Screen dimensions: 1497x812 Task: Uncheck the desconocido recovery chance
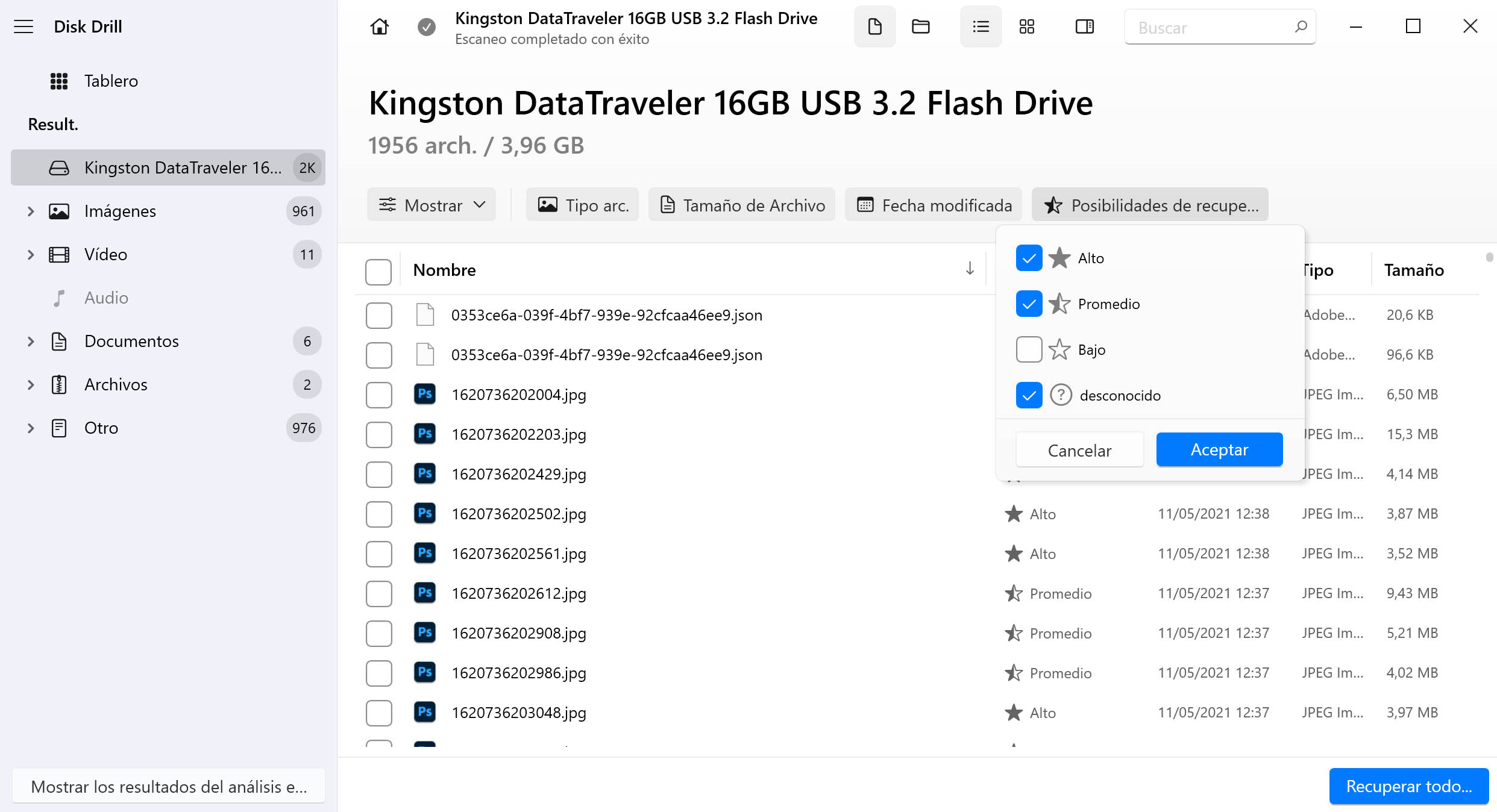[1029, 395]
